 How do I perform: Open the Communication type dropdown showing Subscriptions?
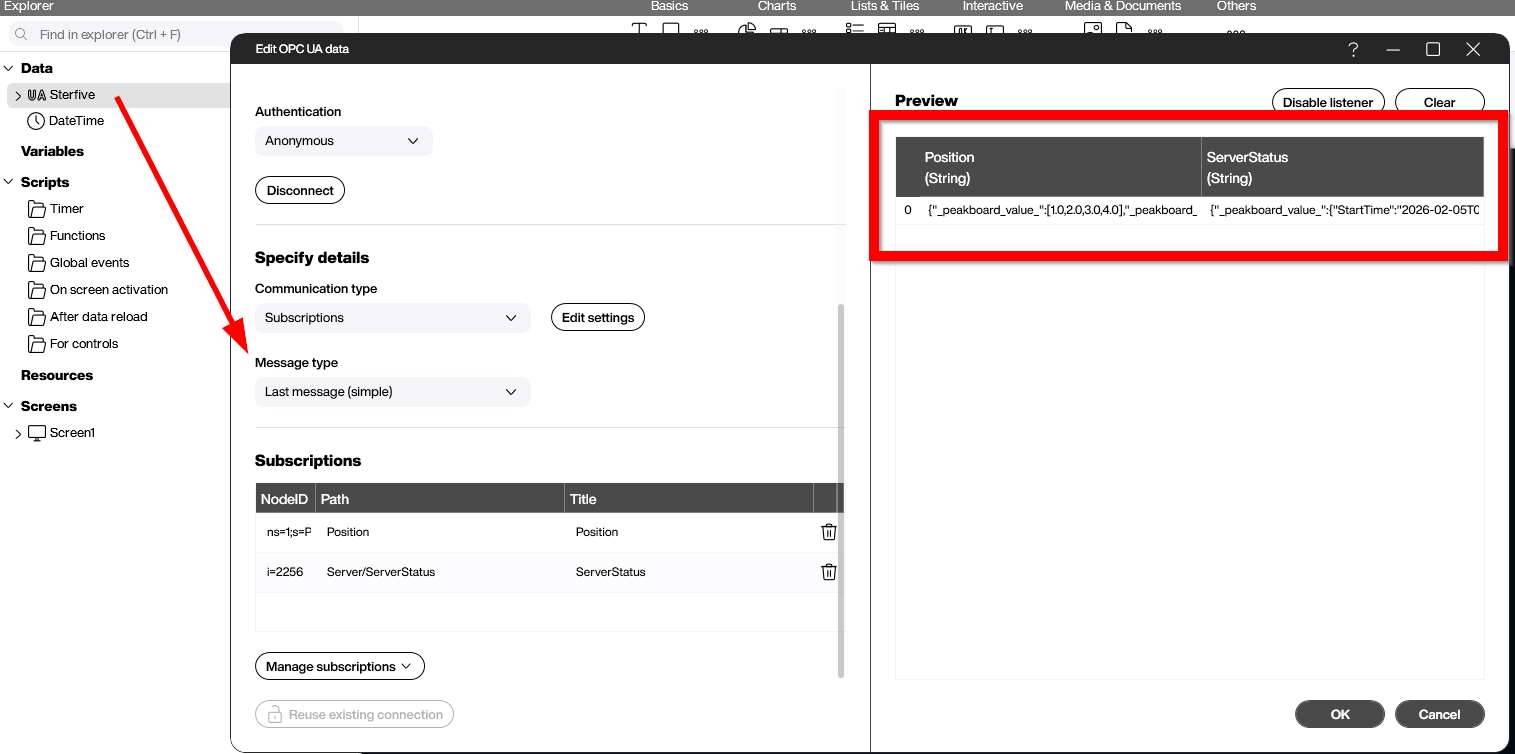coord(392,316)
